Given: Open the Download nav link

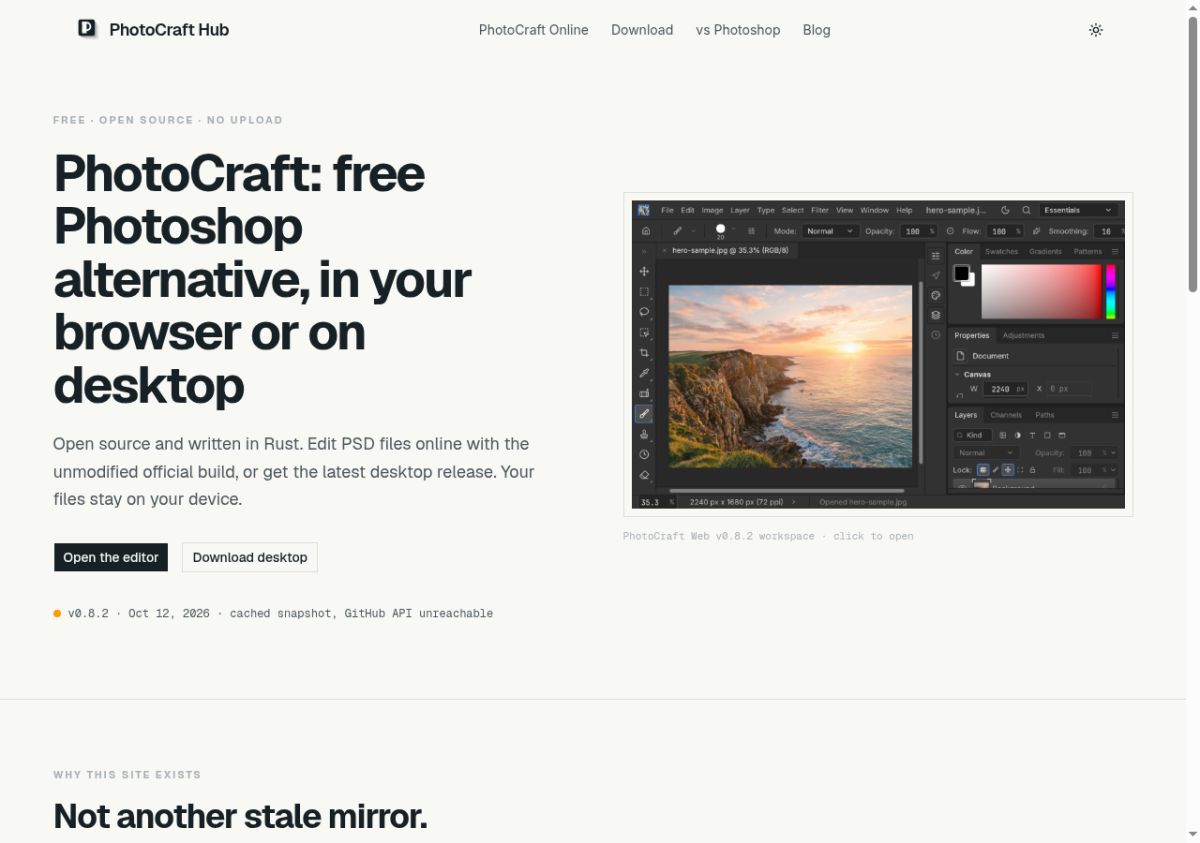Looking at the screenshot, I should (642, 30).
